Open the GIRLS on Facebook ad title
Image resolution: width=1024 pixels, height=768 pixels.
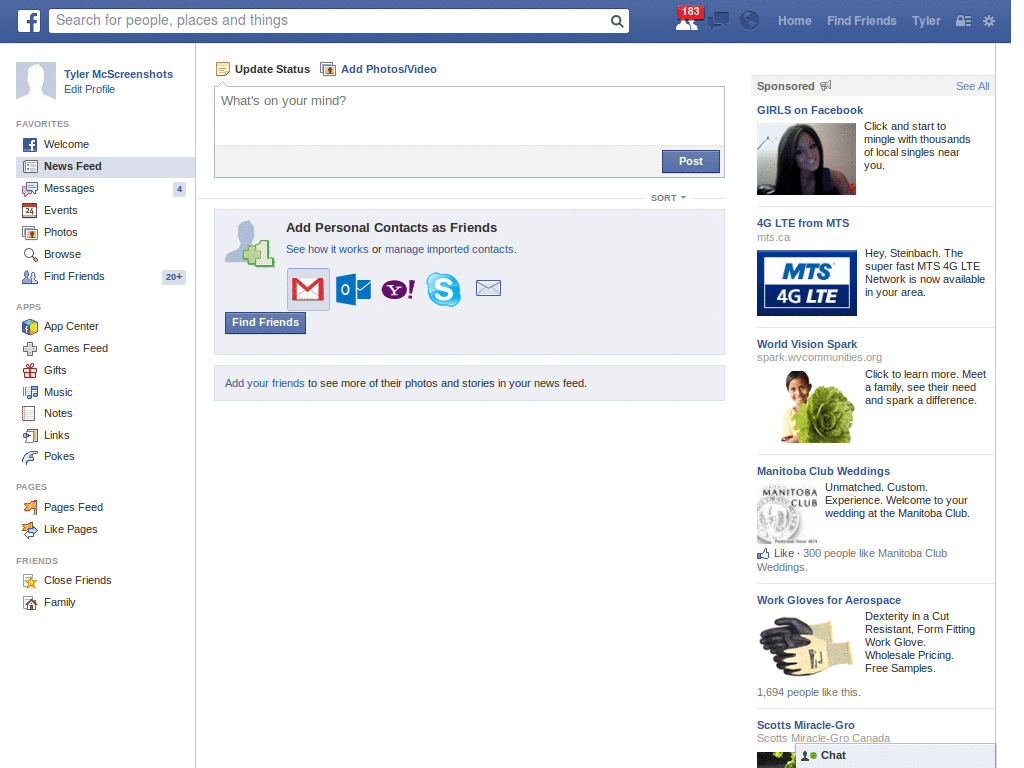[x=810, y=110]
